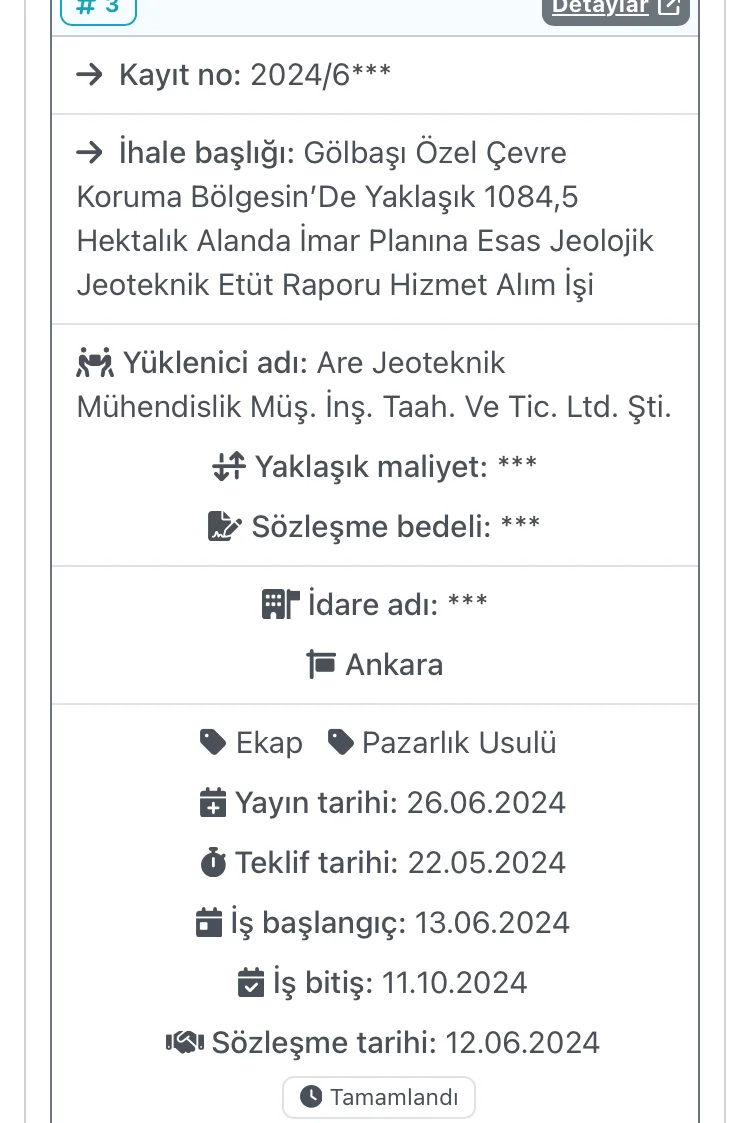Click the flag icon next to Ankara
The width and height of the screenshot is (750, 1123).
pos(321,664)
